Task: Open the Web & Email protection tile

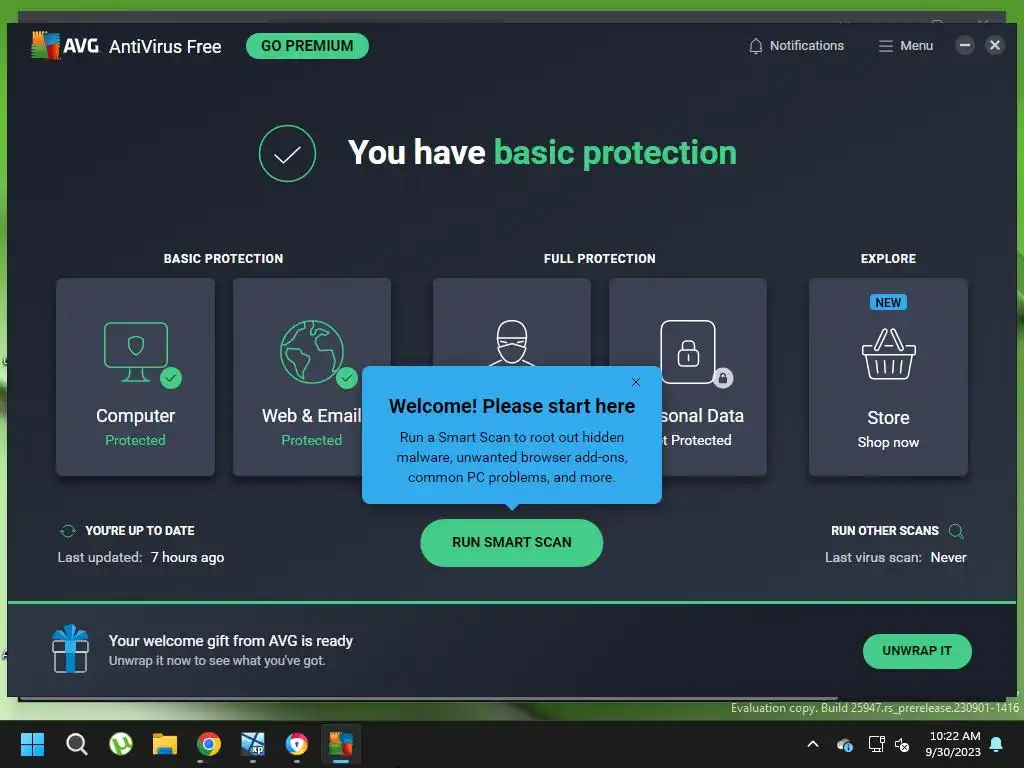Action: point(312,377)
